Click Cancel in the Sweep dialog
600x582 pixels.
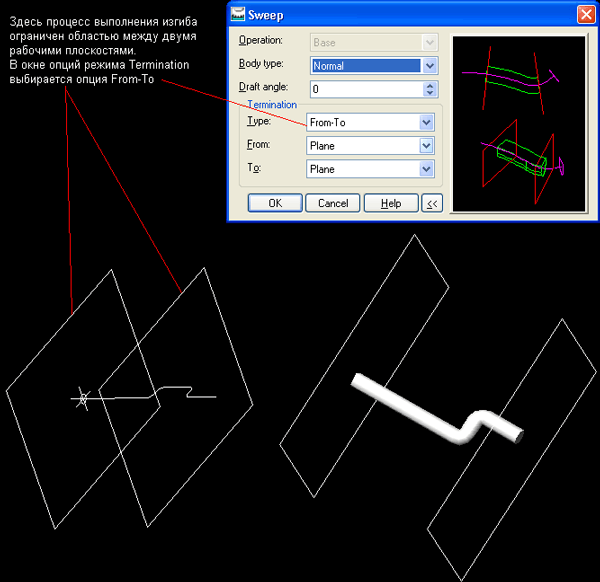[333, 203]
